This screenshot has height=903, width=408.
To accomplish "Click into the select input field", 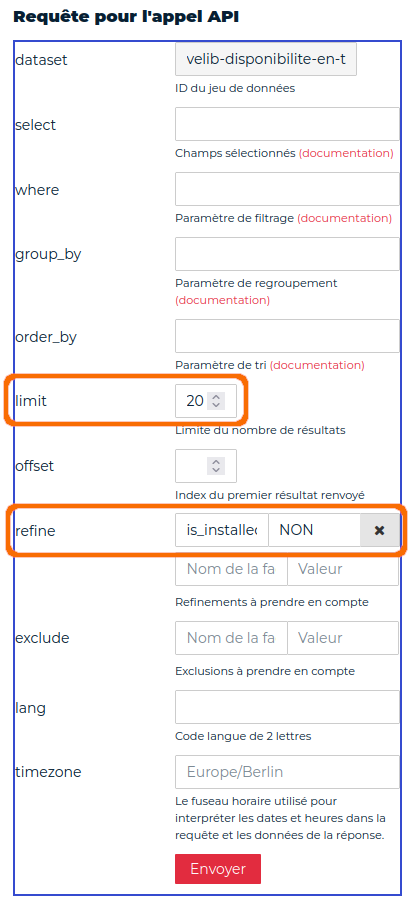I will pos(287,124).
